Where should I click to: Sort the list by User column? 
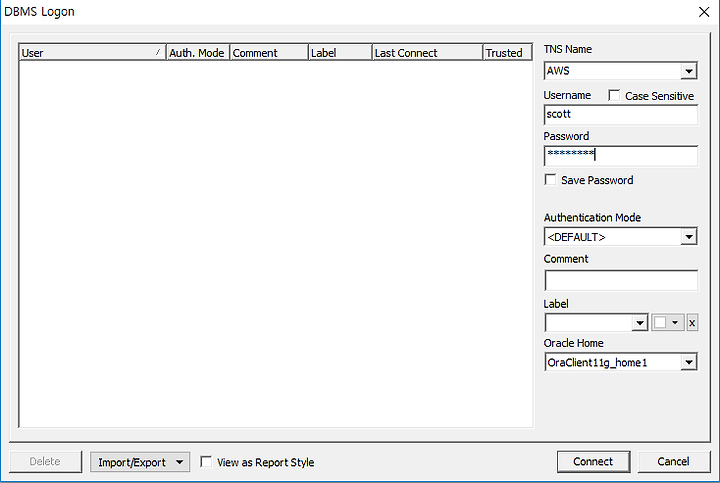(92, 53)
